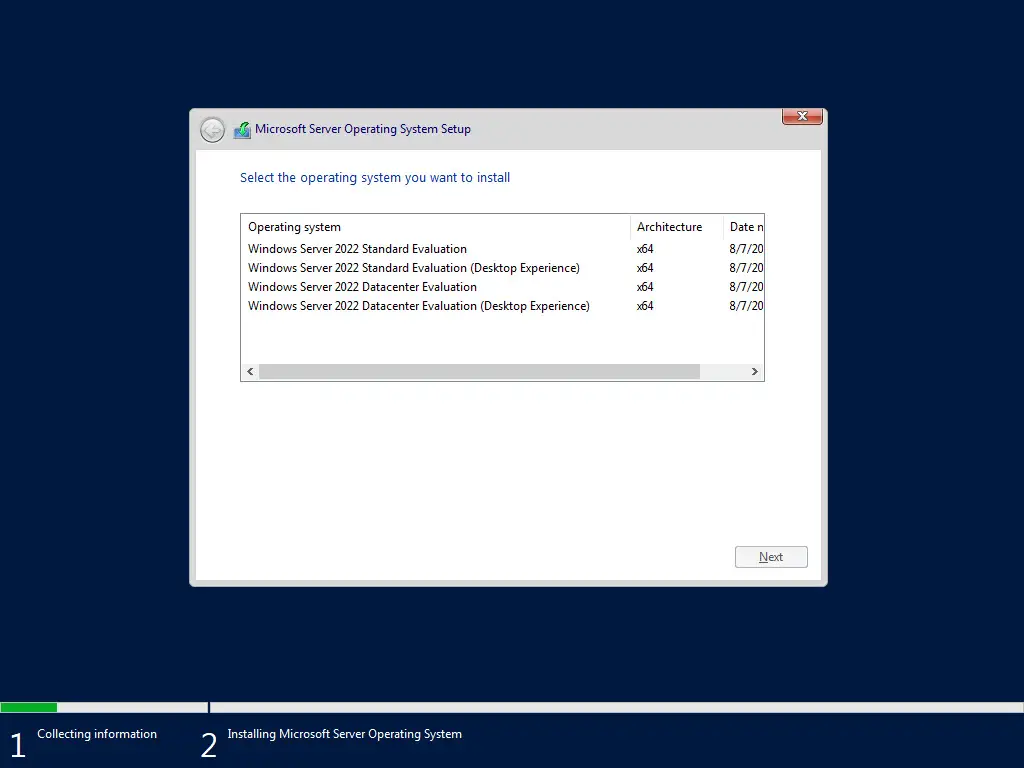Click the Date column header
1024x768 pixels.
pyautogui.click(x=745, y=226)
